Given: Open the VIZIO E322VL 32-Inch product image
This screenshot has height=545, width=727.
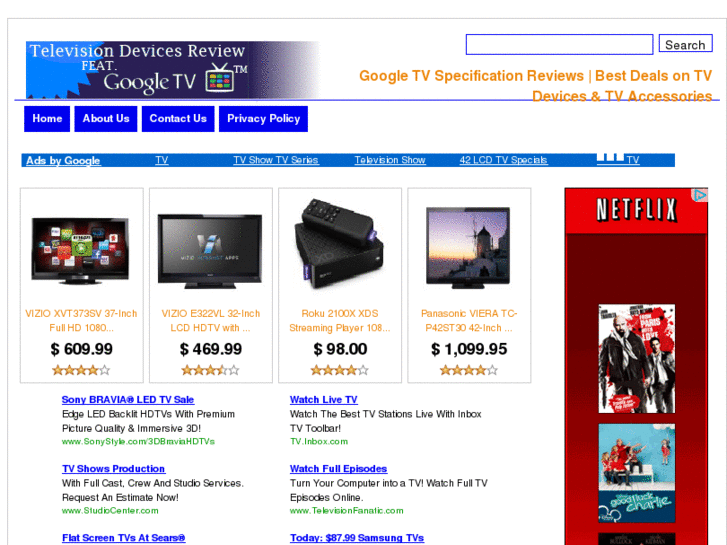Looking at the screenshot, I should point(210,251).
